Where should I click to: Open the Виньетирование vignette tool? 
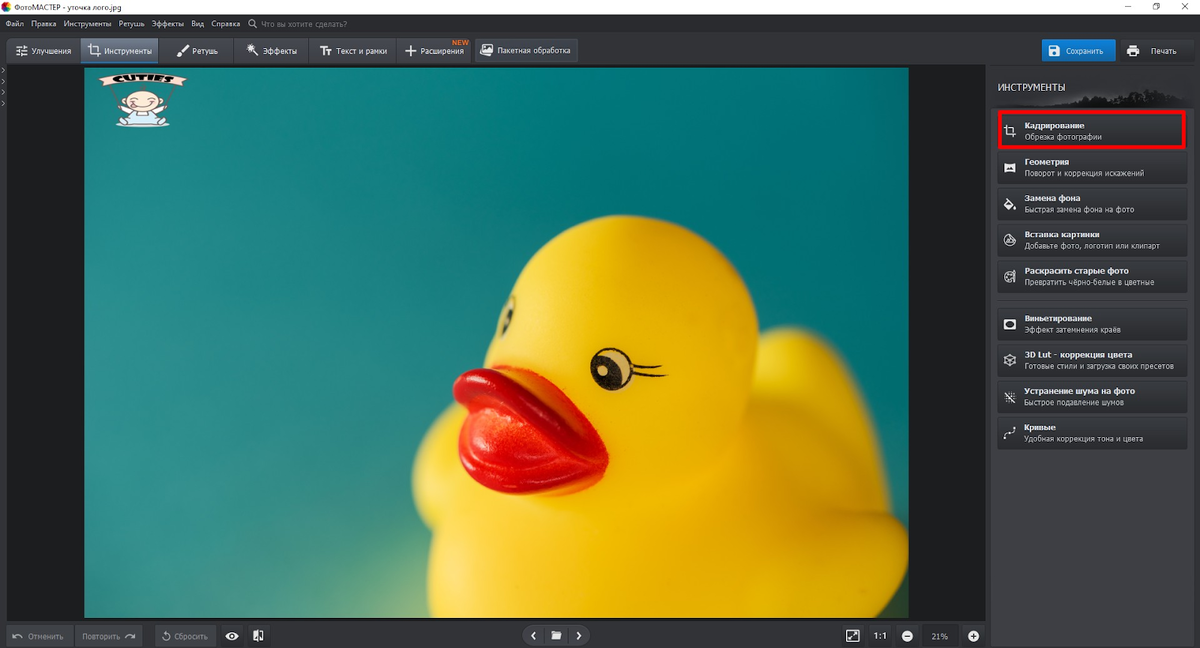(1092, 324)
